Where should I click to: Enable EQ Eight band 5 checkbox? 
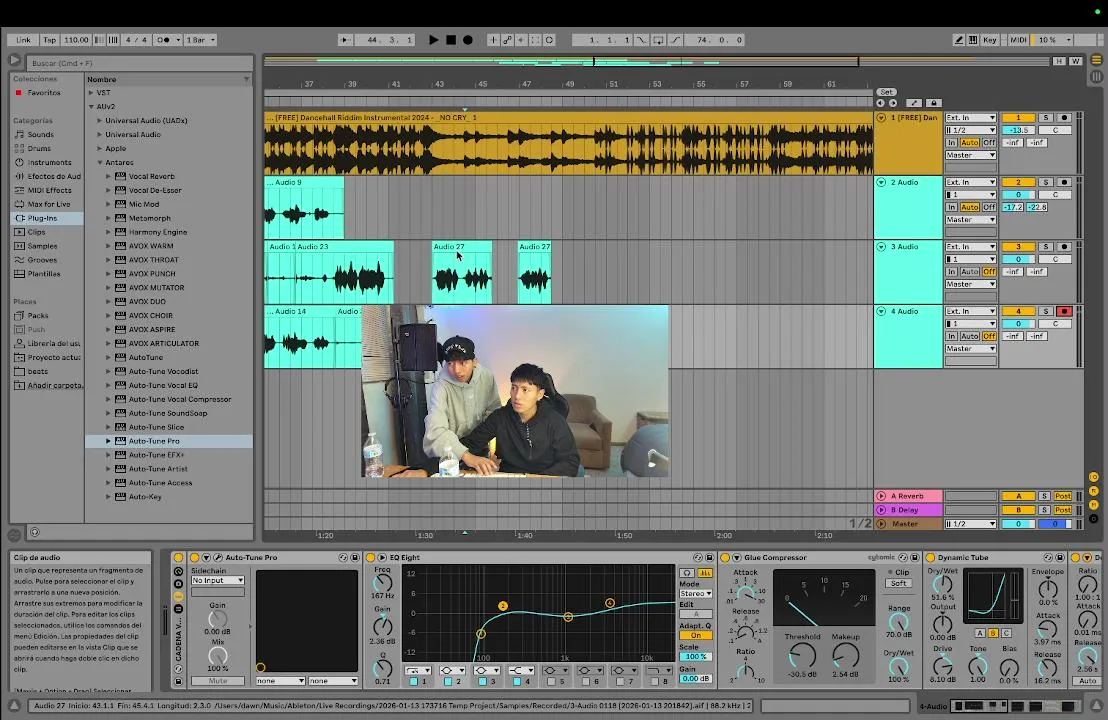click(551, 681)
